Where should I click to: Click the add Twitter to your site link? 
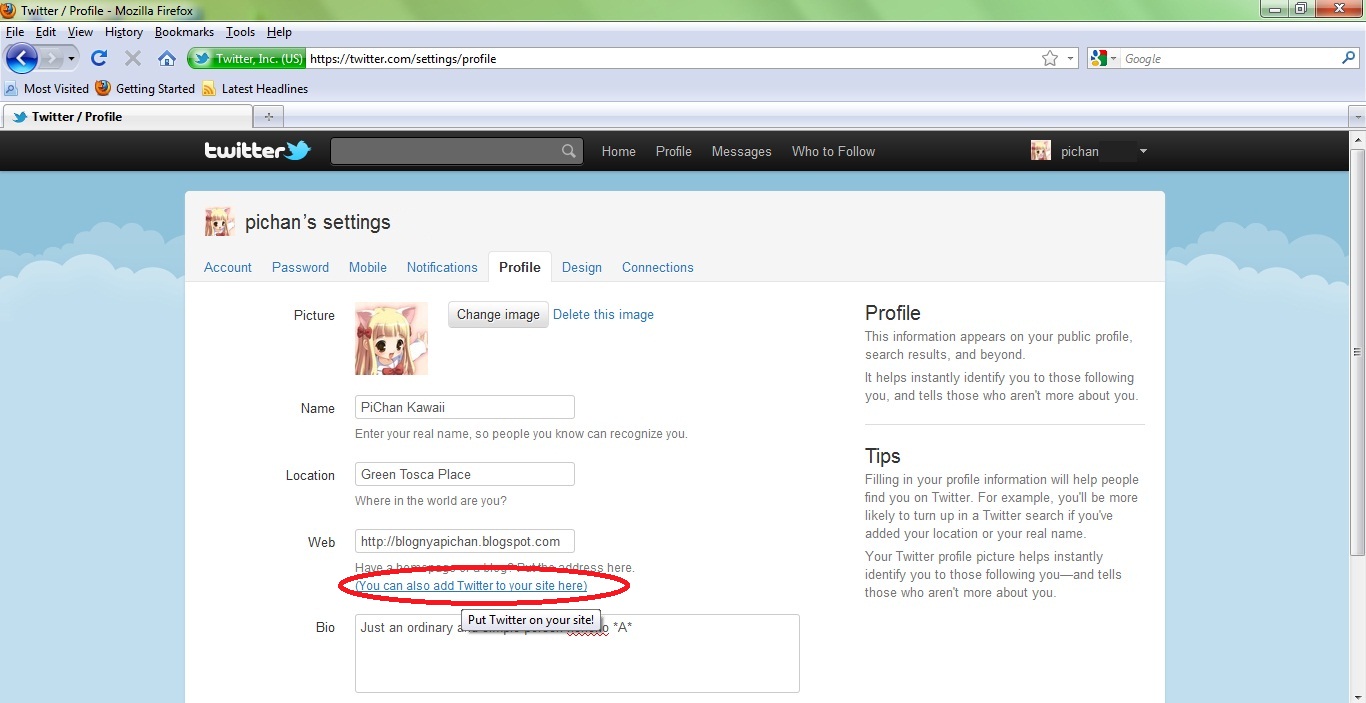click(471, 585)
